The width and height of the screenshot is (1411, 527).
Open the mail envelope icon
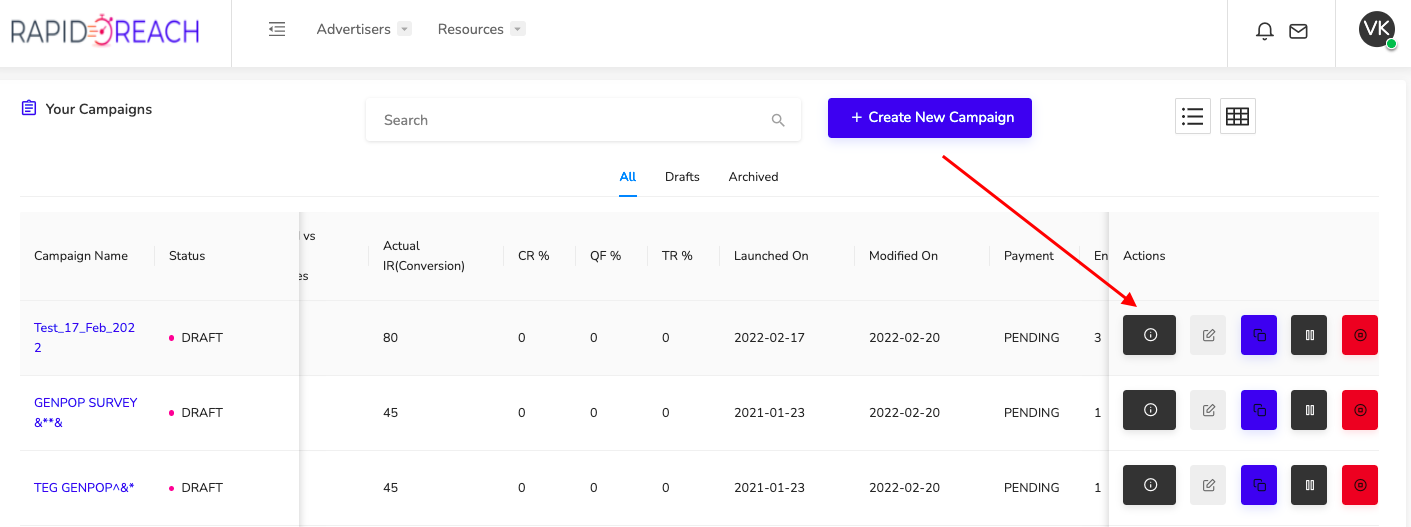(x=1298, y=31)
